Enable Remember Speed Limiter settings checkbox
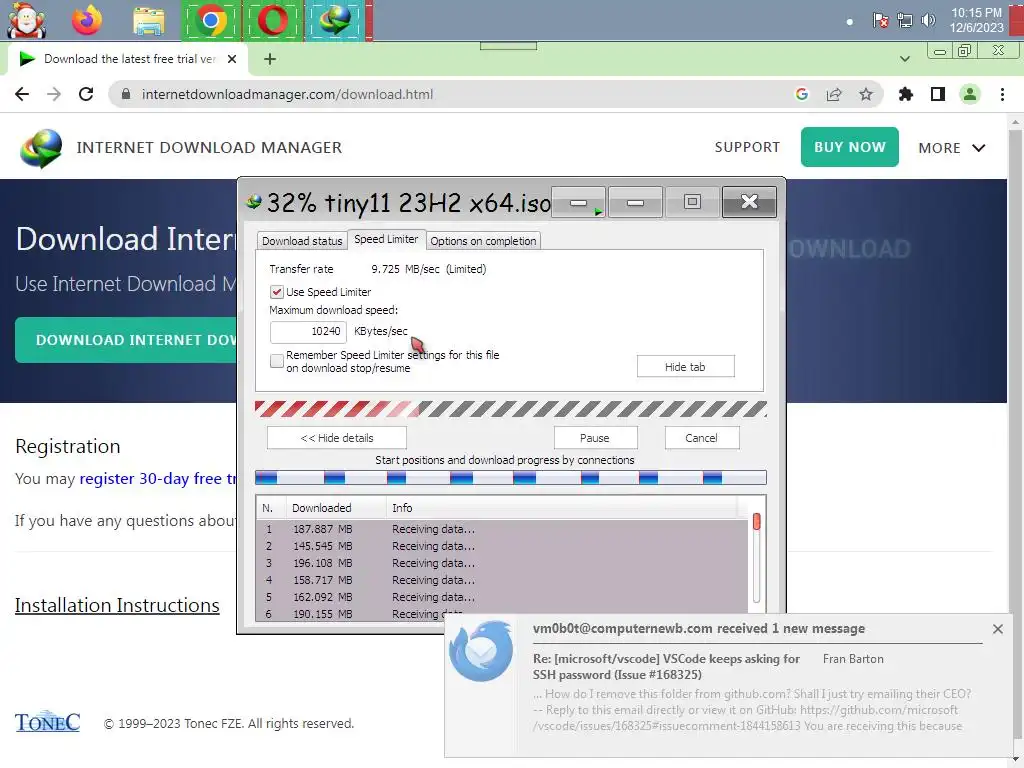1024x768 pixels. 277,360
